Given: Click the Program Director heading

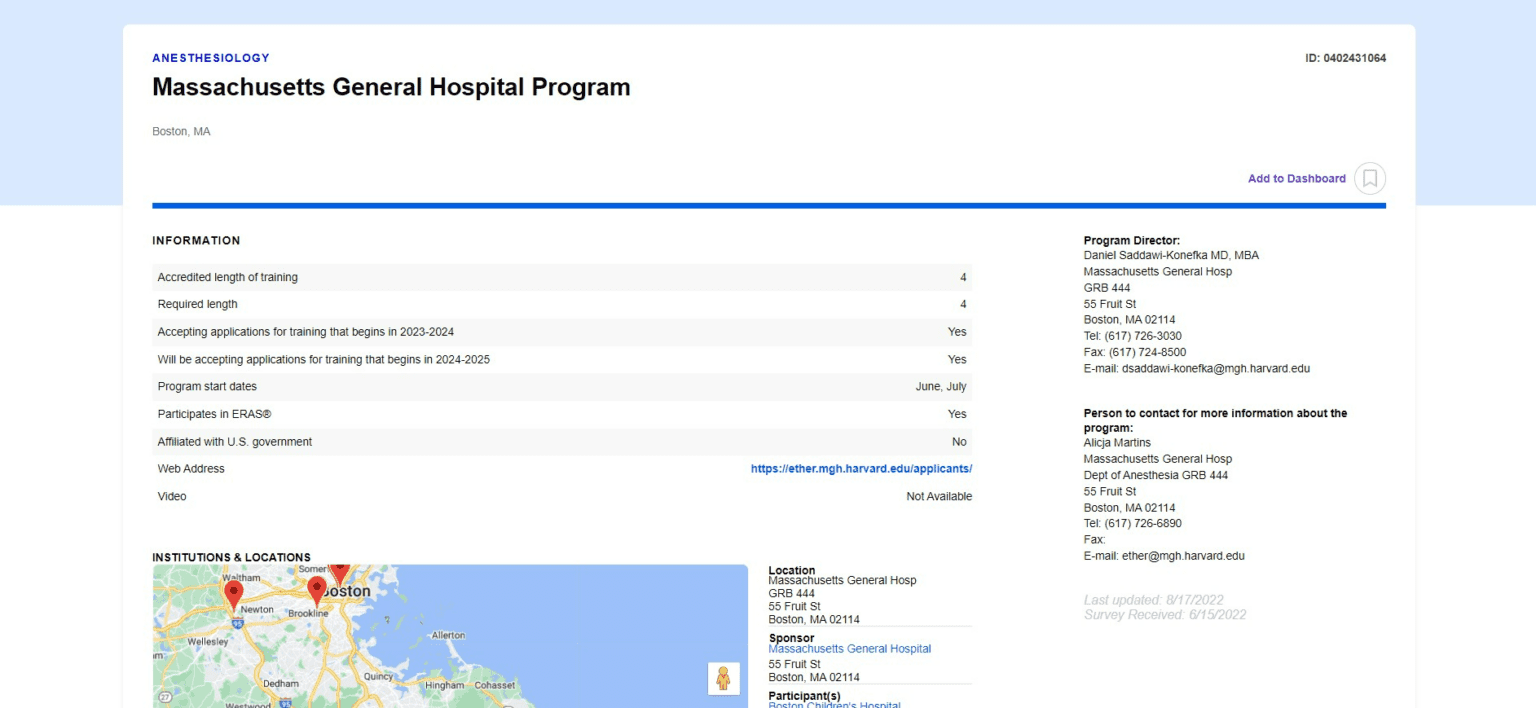Looking at the screenshot, I should [1132, 241].
